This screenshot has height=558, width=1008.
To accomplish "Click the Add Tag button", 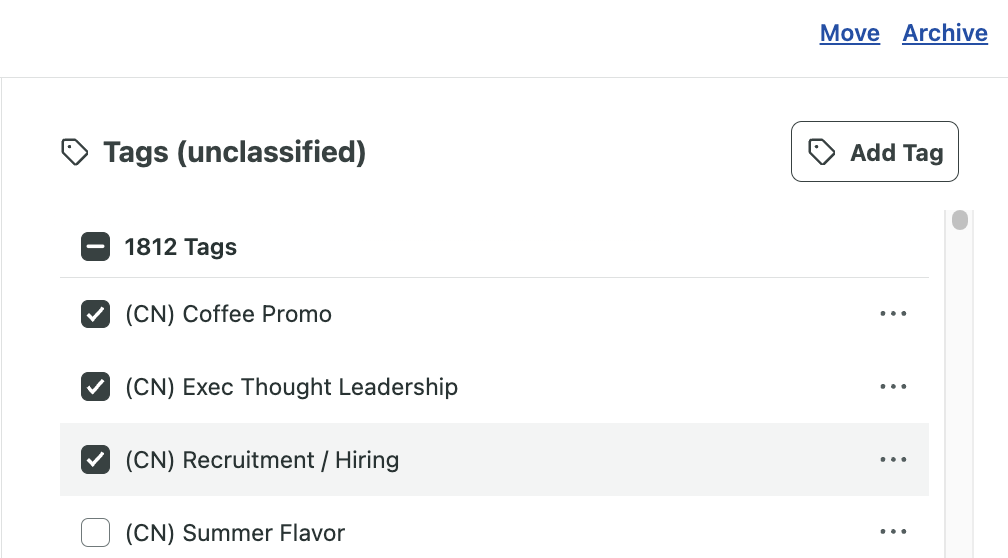I will [x=875, y=152].
